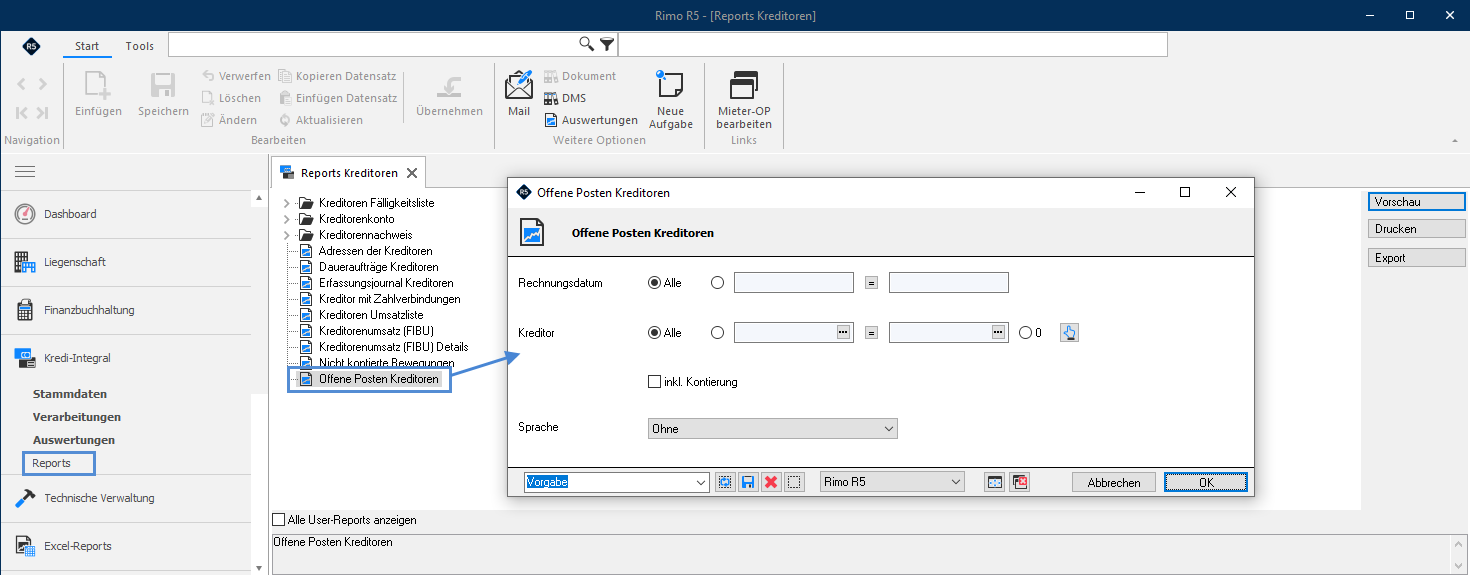Click the filter funnel icon
1470x575 pixels.
607,44
